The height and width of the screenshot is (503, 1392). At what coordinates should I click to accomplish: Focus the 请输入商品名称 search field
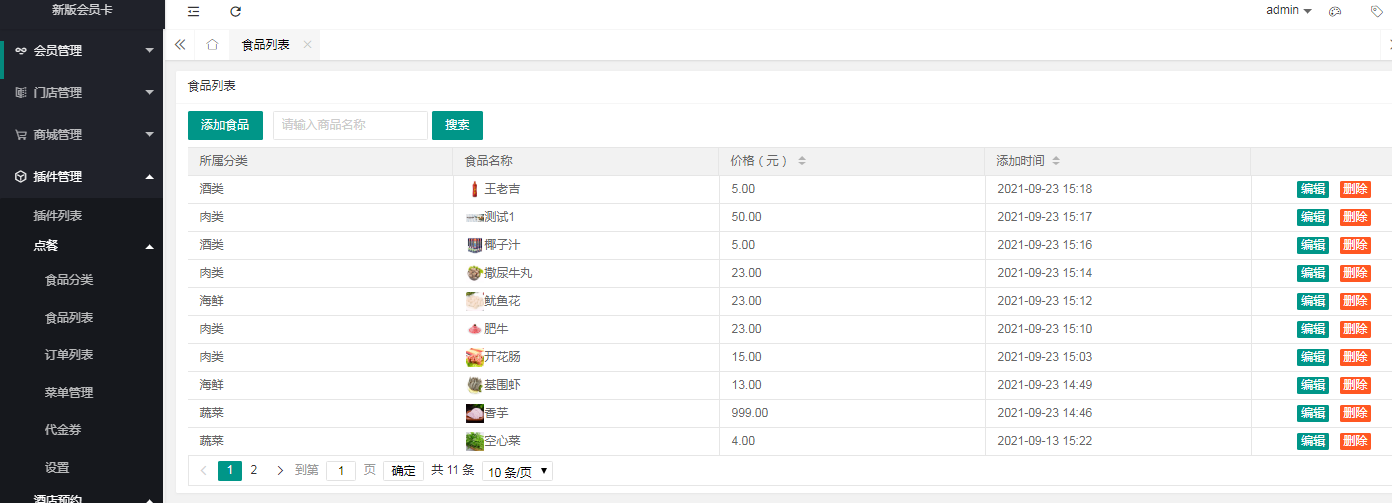click(350, 125)
